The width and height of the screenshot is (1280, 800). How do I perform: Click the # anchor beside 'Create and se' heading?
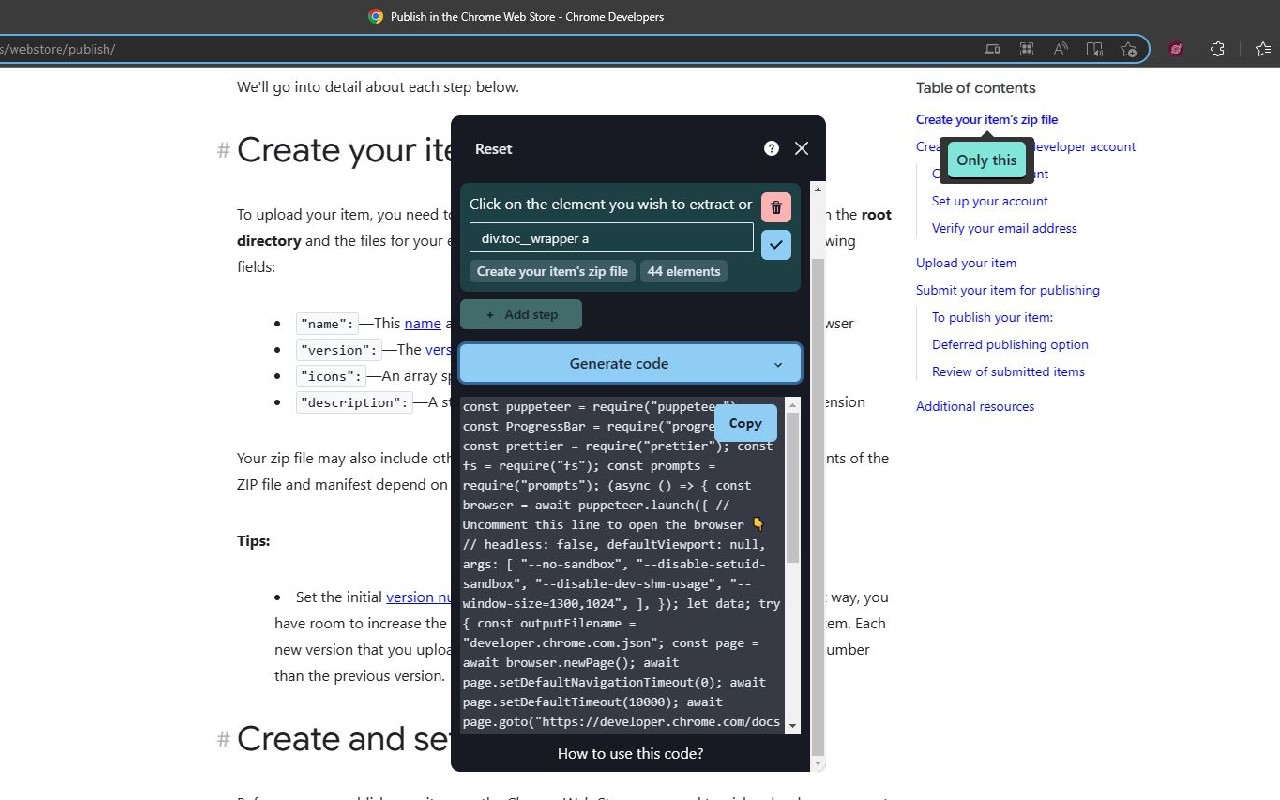(223, 740)
